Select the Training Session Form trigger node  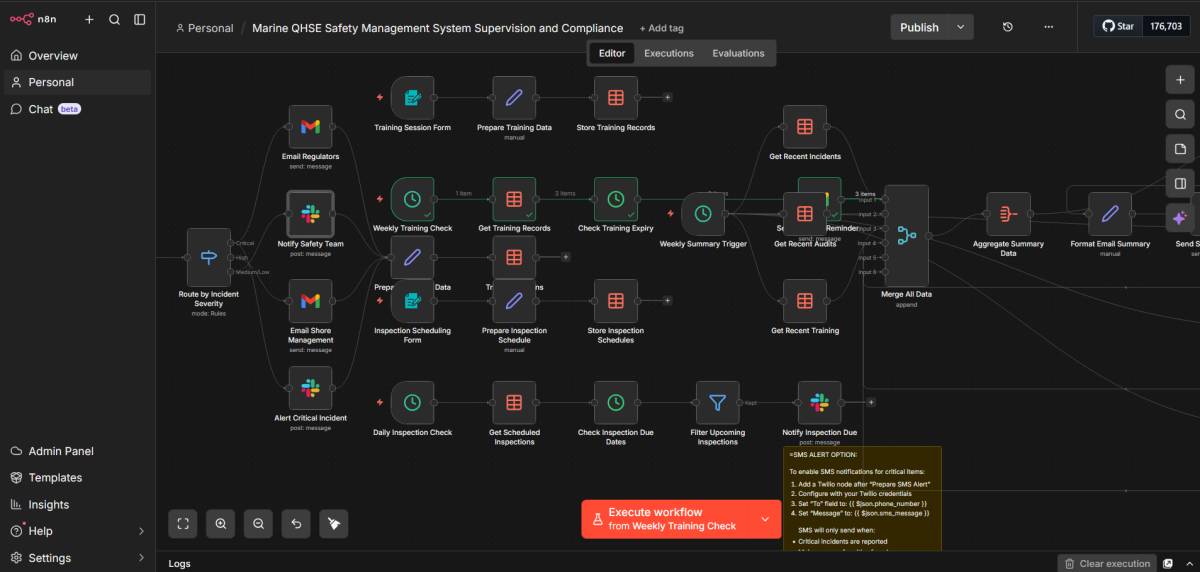tap(412, 98)
